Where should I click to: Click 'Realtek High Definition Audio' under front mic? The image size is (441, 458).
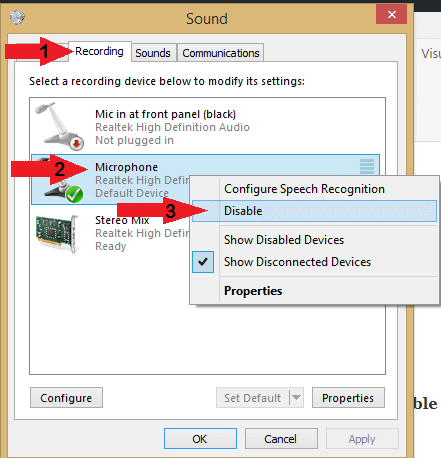point(172,127)
